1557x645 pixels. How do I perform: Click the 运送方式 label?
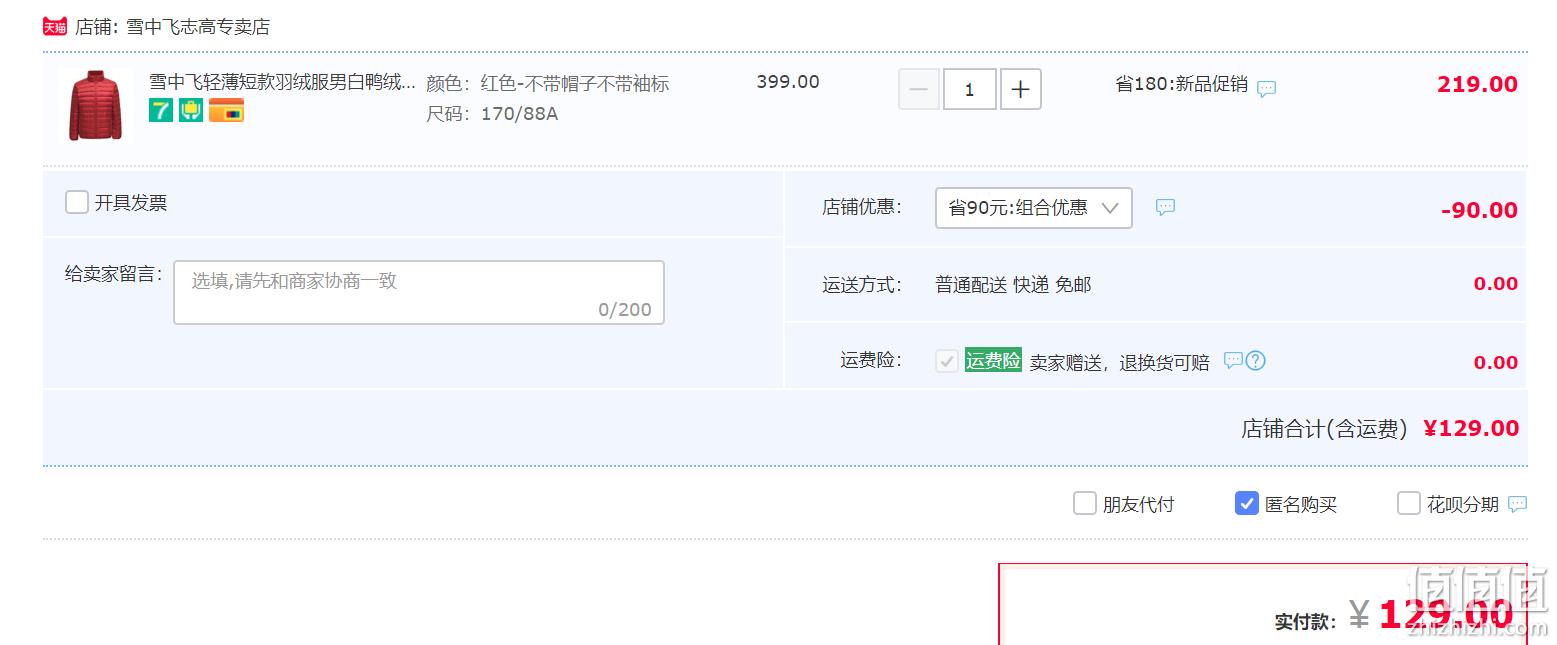(x=862, y=285)
